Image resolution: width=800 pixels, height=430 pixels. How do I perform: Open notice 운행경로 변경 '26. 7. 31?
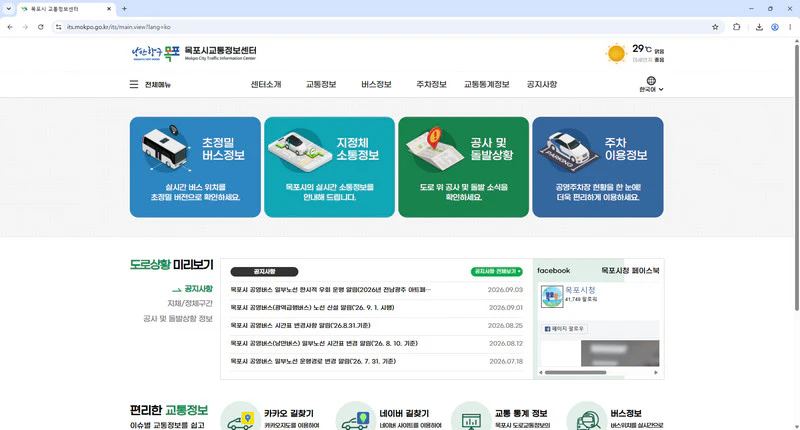pos(313,361)
